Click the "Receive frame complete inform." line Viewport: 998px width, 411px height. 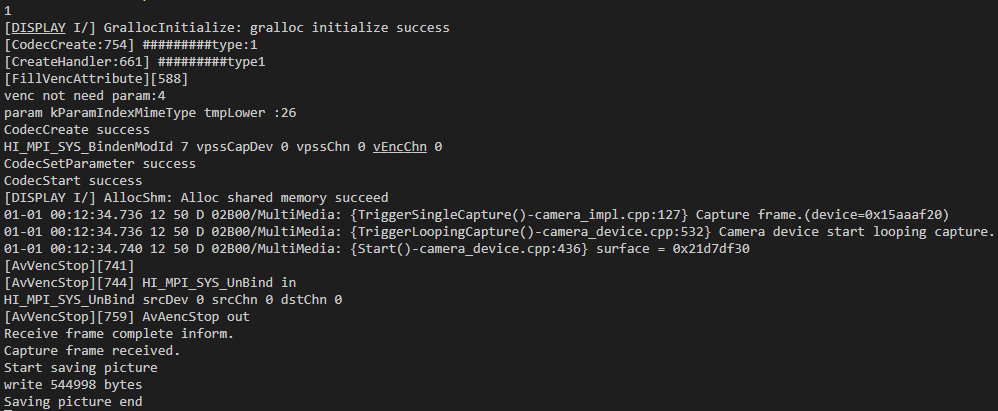(x=119, y=333)
